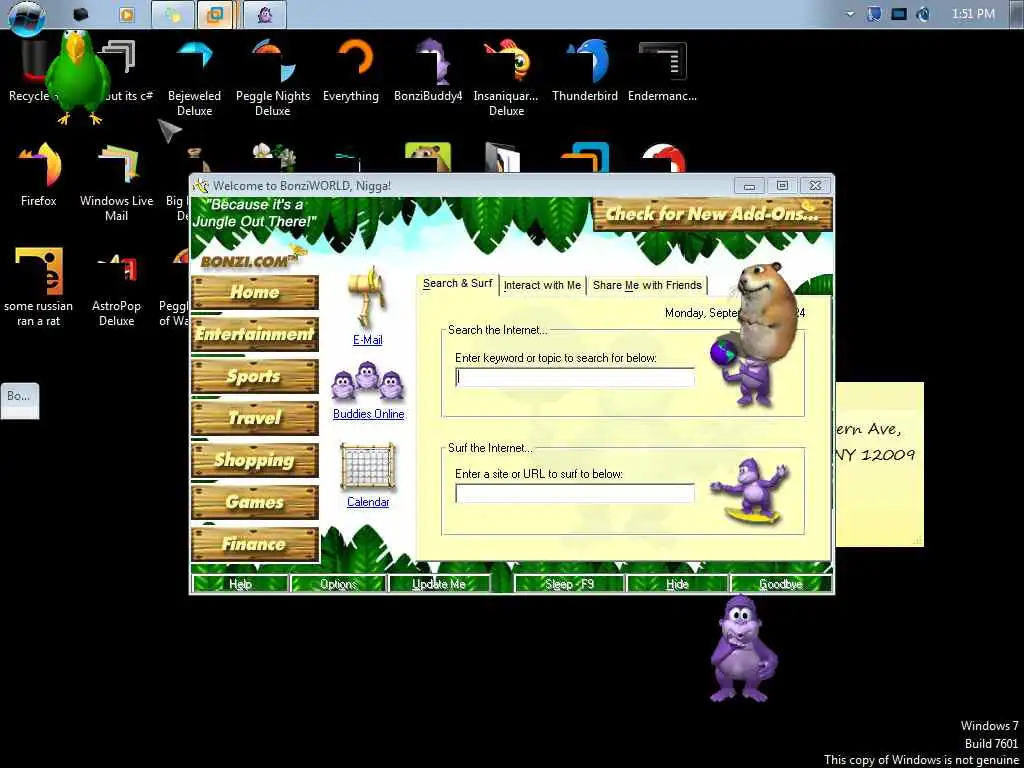The height and width of the screenshot is (768, 1024).
Task: Click the Bonzi surfing gorilla image
Action: (752, 491)
